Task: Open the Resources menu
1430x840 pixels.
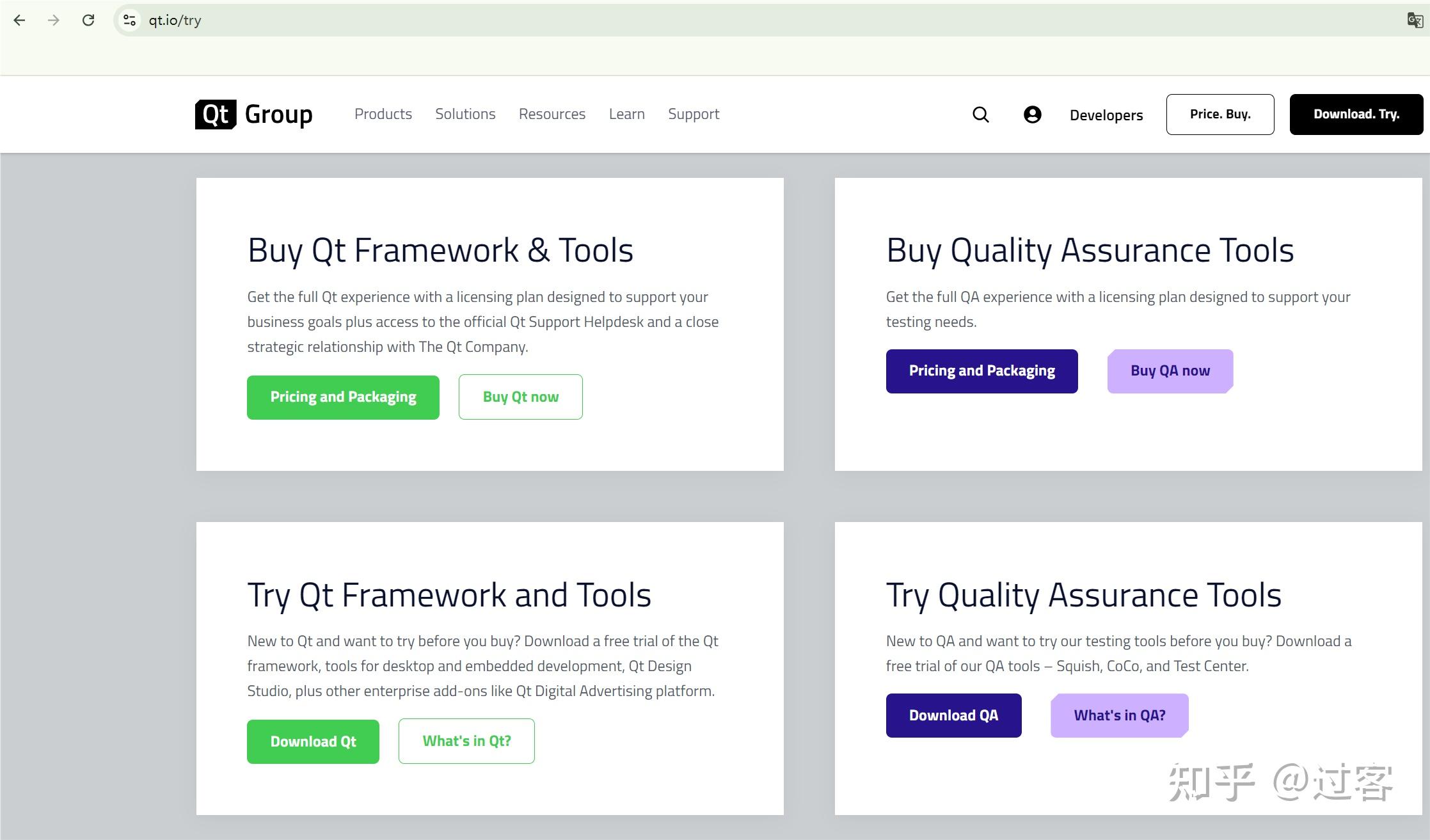Action: [552, 114]
